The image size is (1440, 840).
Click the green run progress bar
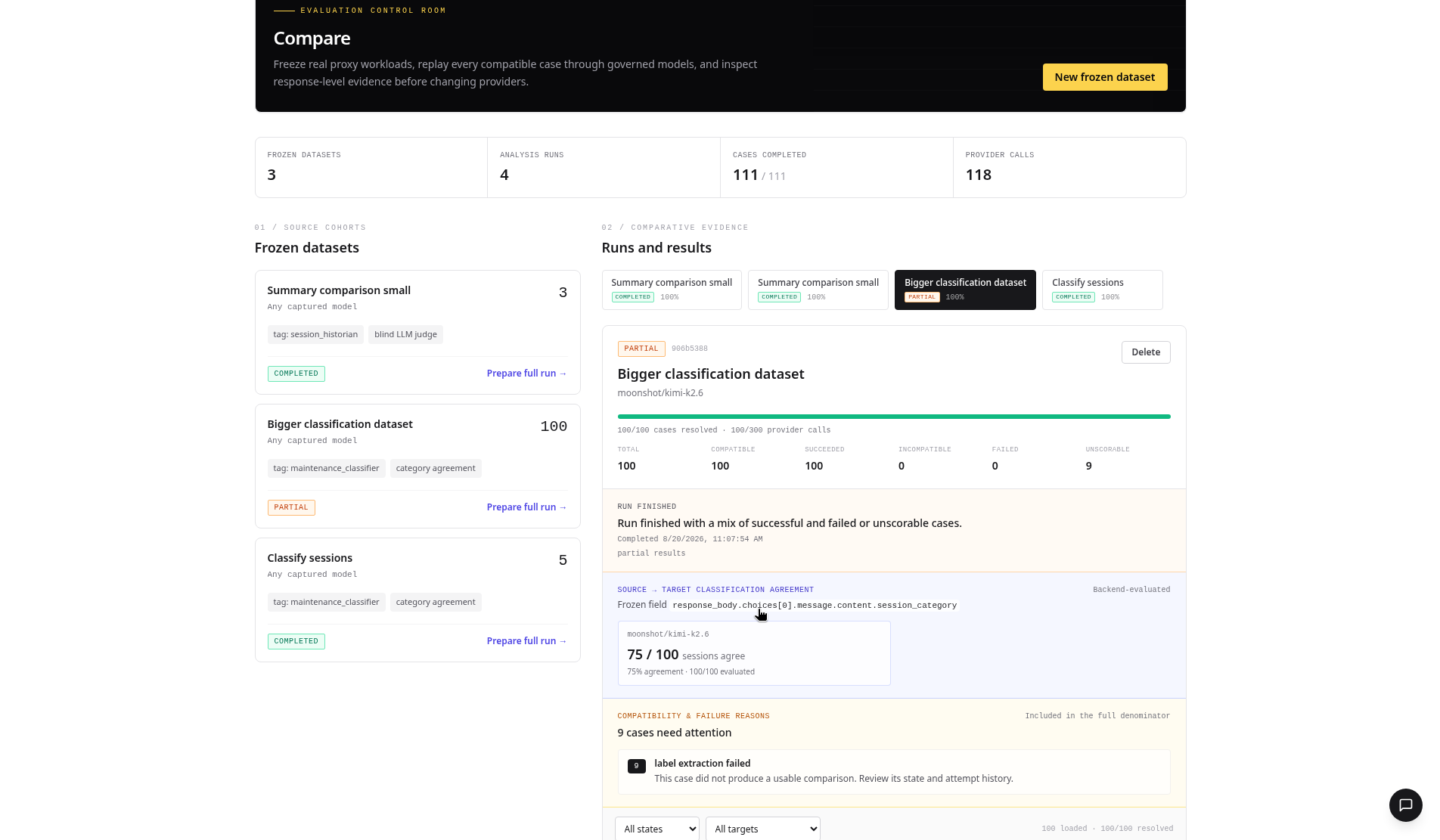click(x=894, y=417)
